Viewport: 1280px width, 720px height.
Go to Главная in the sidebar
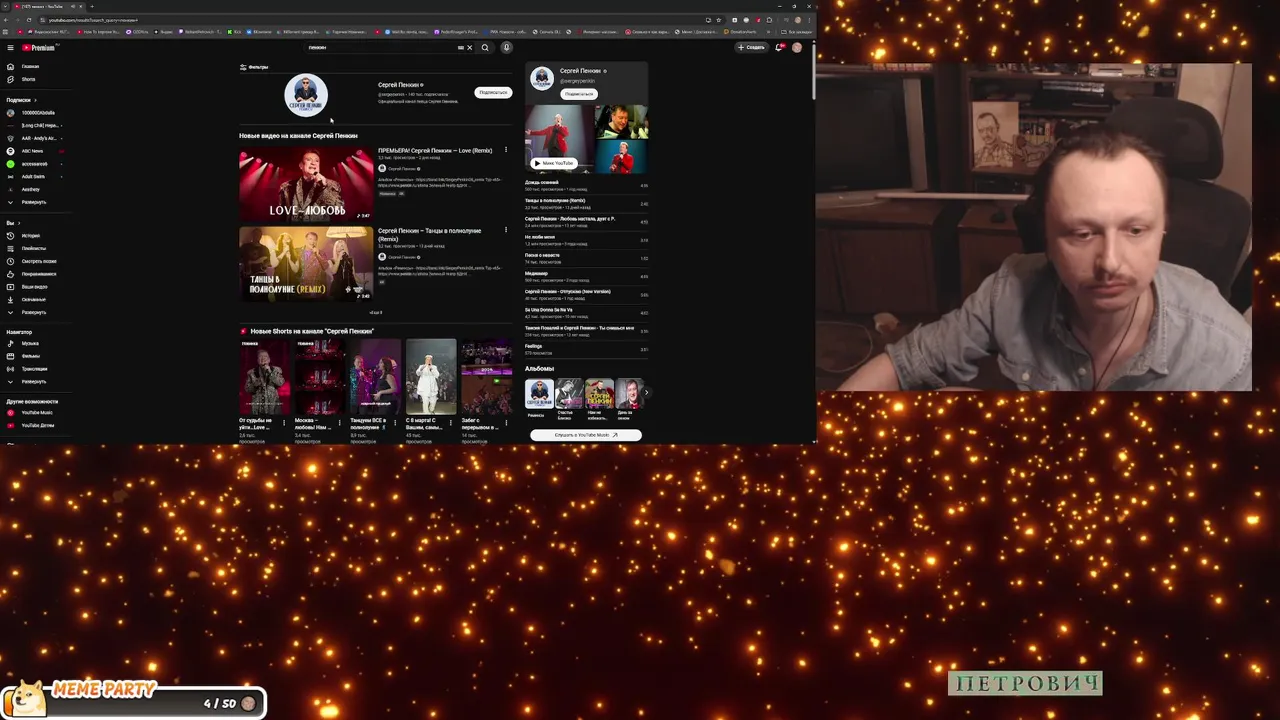pyautogui.click(x=30, y=66)
